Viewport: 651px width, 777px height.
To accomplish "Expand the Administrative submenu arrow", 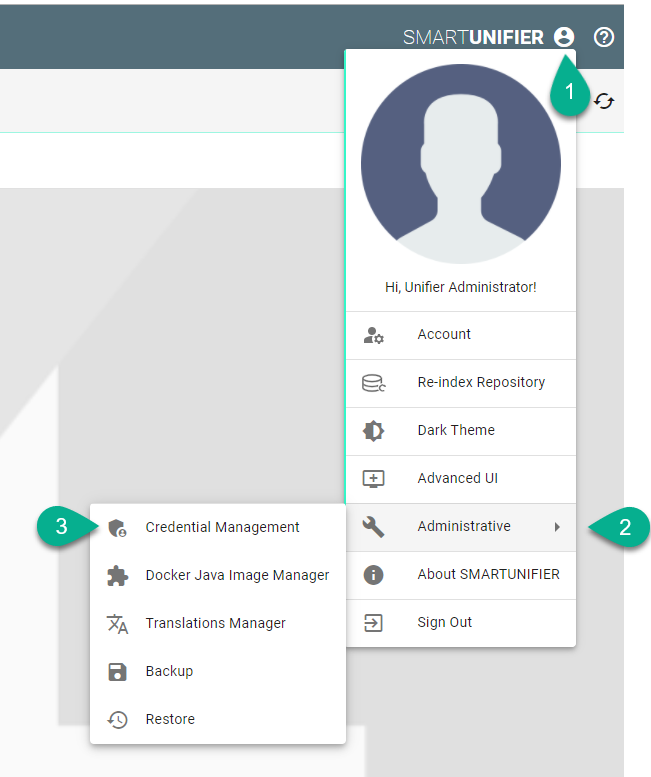I will point(557,527).
